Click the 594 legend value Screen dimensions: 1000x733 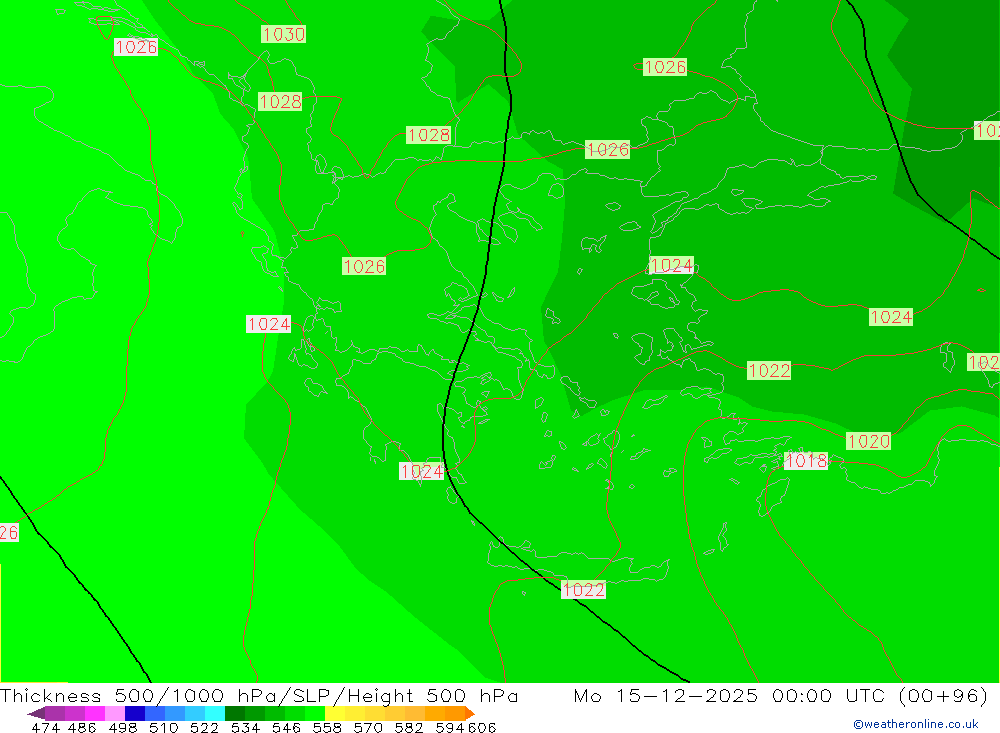tap(450, 728)
